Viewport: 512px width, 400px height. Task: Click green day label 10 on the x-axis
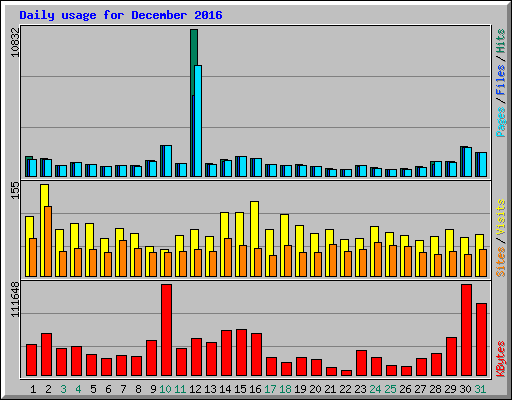coord(165,389)
